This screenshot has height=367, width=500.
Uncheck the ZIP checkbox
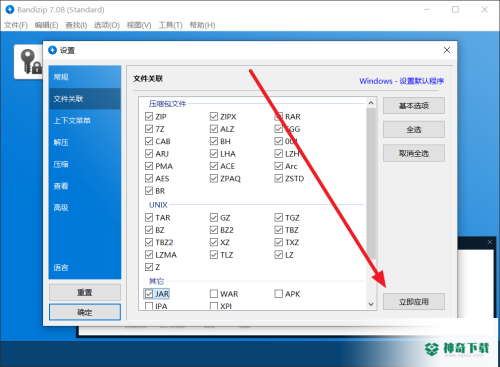point(149,116)
